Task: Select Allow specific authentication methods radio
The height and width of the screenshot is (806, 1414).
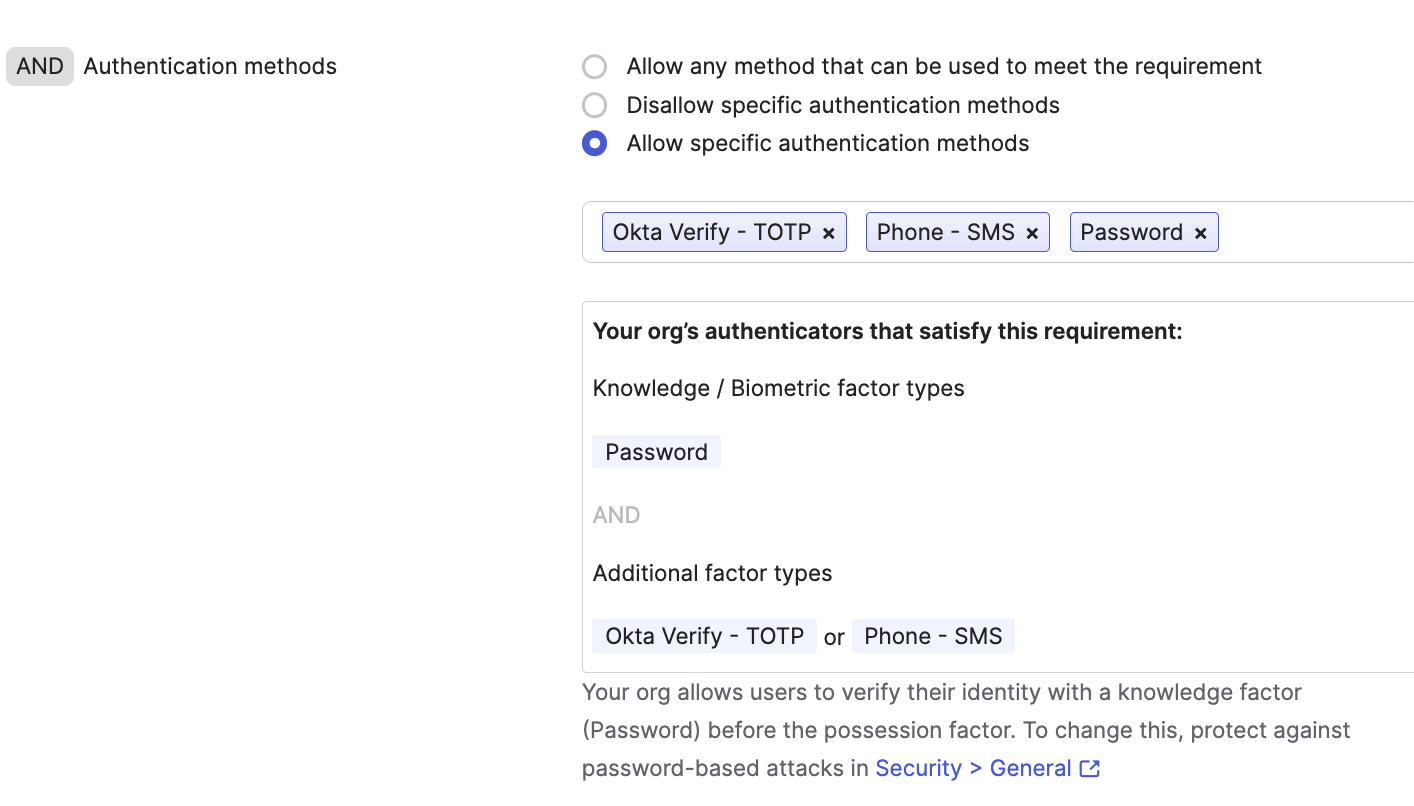Action: (595, 143)
